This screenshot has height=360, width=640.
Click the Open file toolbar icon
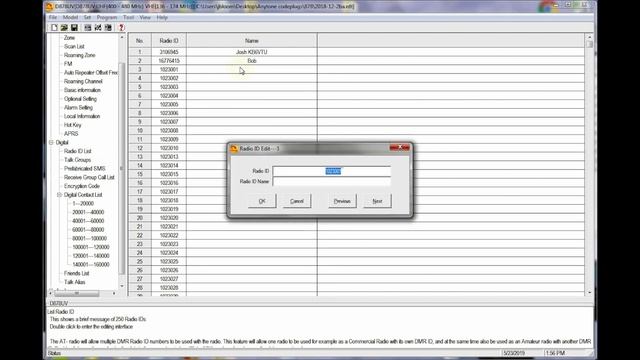pyautogui.click(x=64, y=27)
